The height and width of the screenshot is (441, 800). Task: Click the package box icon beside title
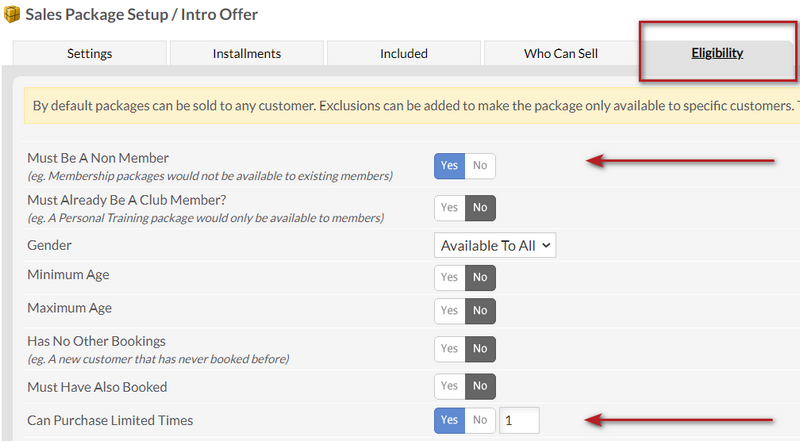pos(12,14)
